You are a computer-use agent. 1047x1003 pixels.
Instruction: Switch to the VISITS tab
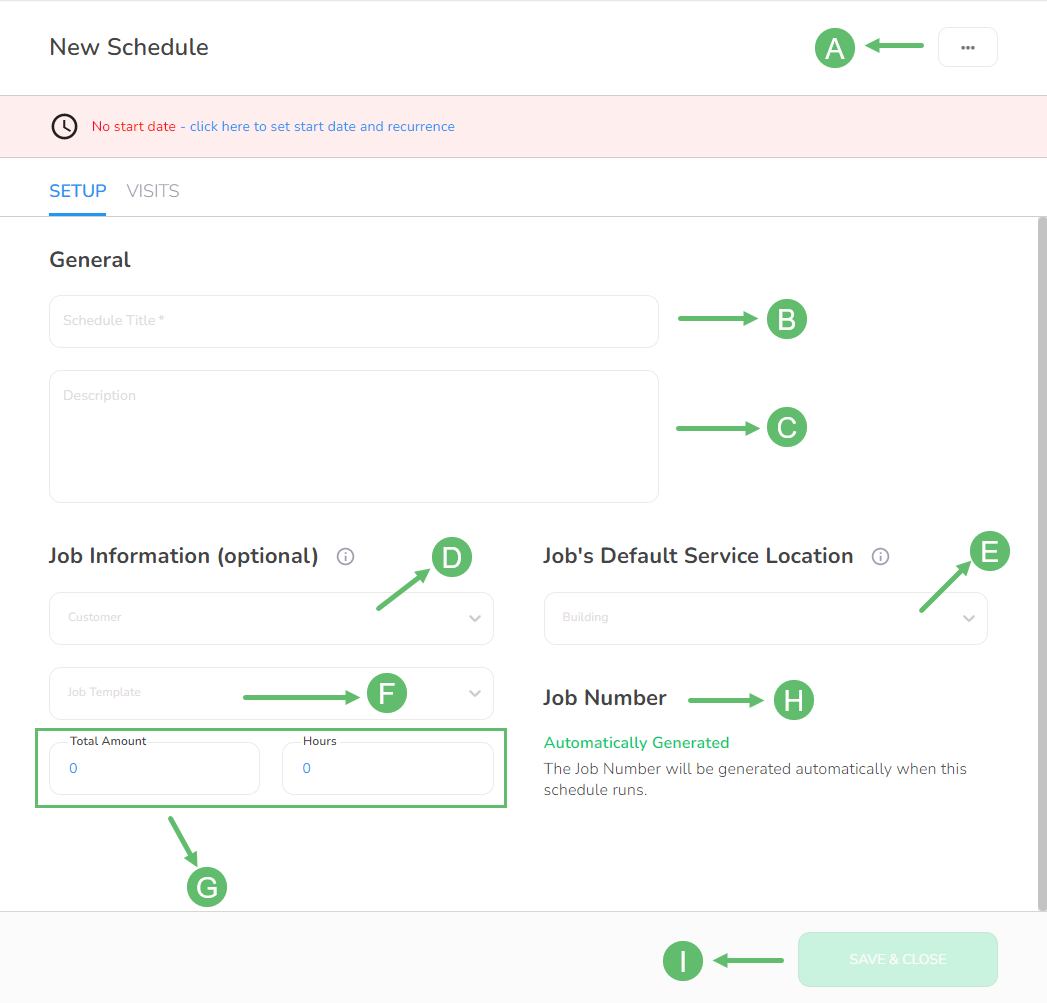tap(153, 191)
